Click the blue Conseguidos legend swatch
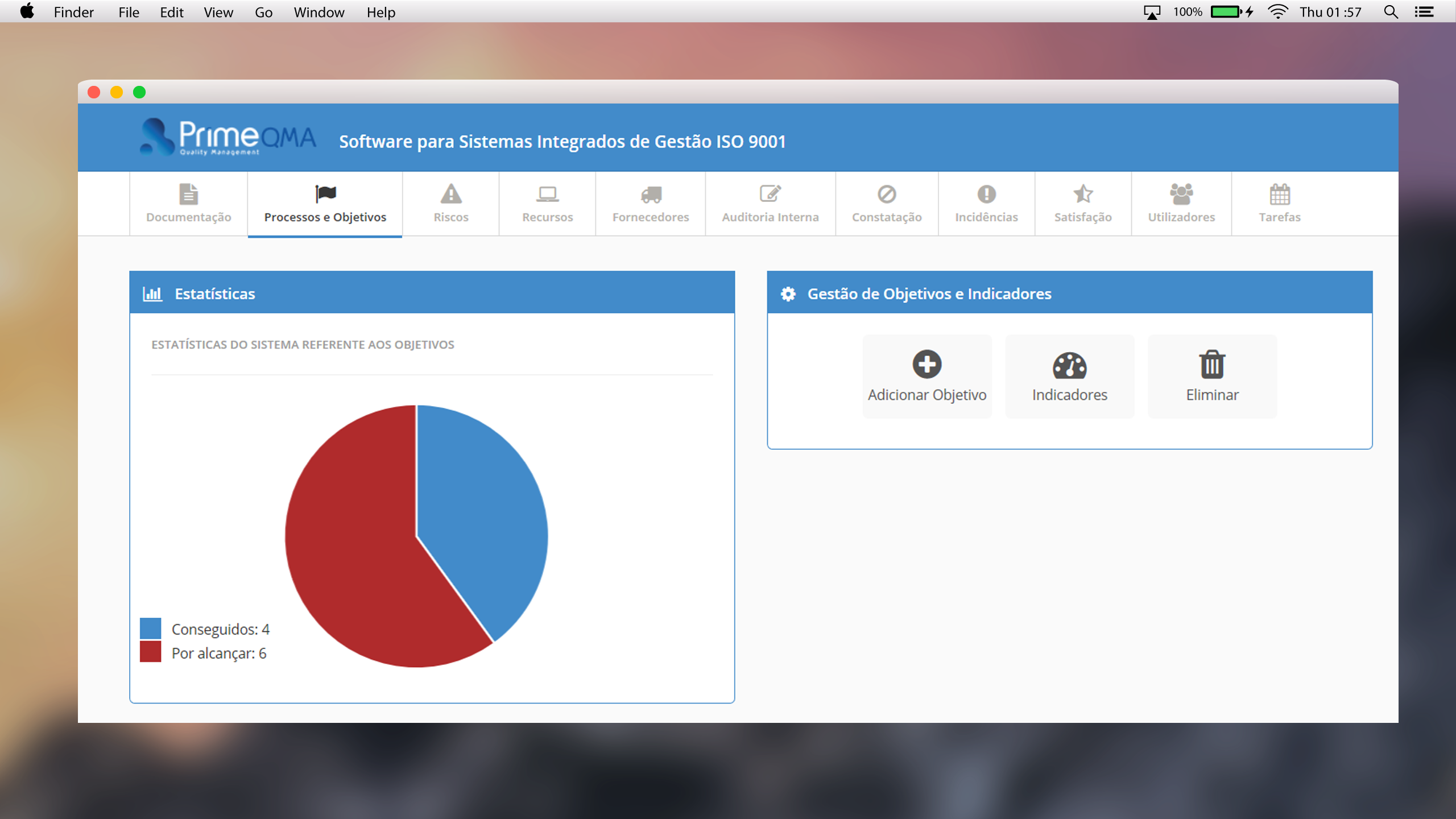This screenshot has height=819, width=1456. coord(151,628)
